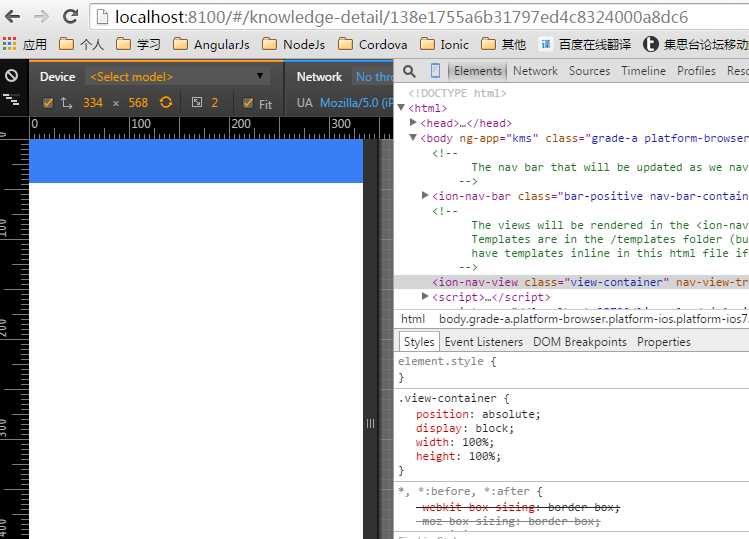Switch to the Elements panel tab
Screen dimensions: 749x539
[x=477, y=71]
